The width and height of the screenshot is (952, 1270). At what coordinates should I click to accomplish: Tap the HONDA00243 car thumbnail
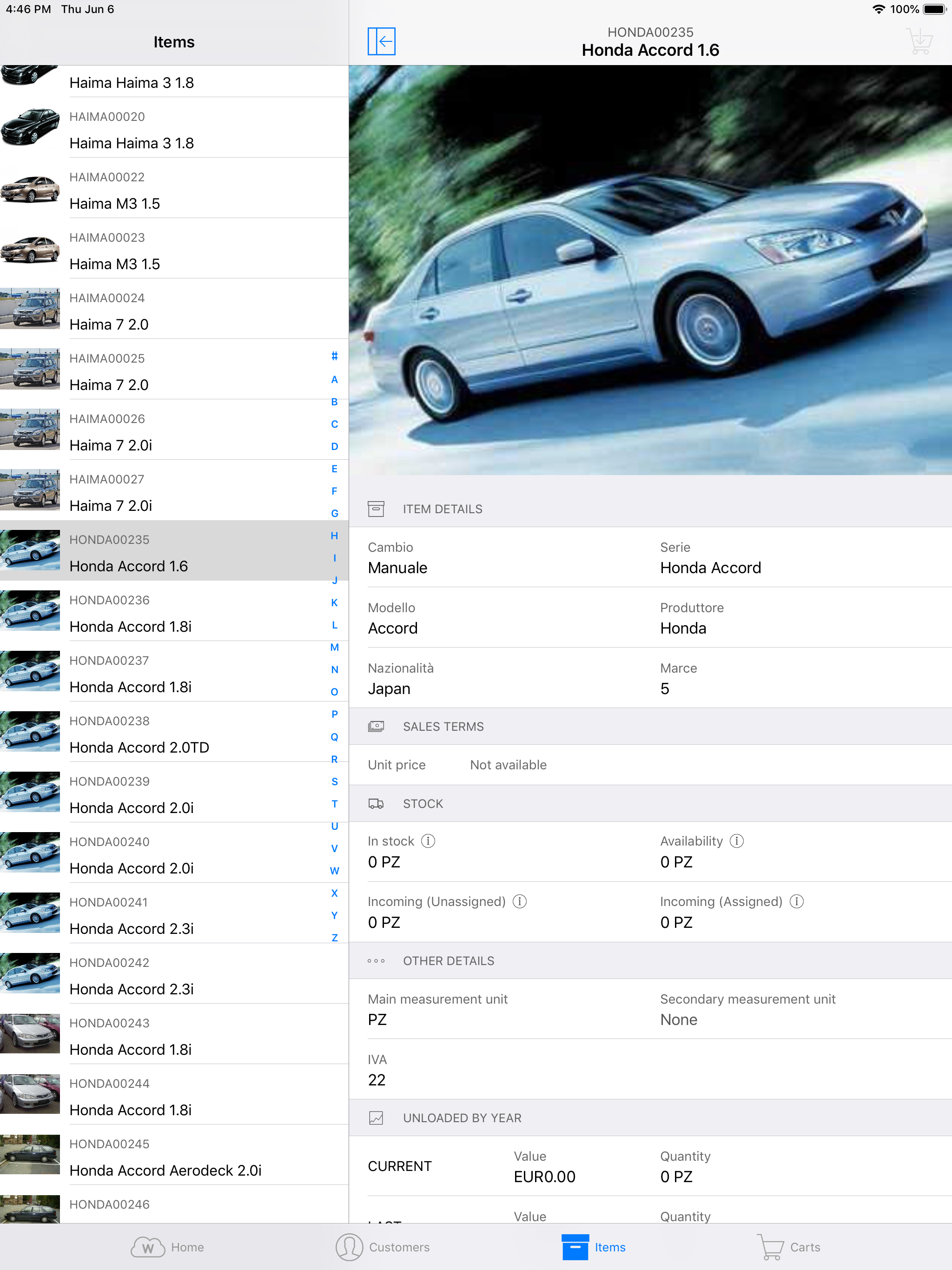[30, 1034]
